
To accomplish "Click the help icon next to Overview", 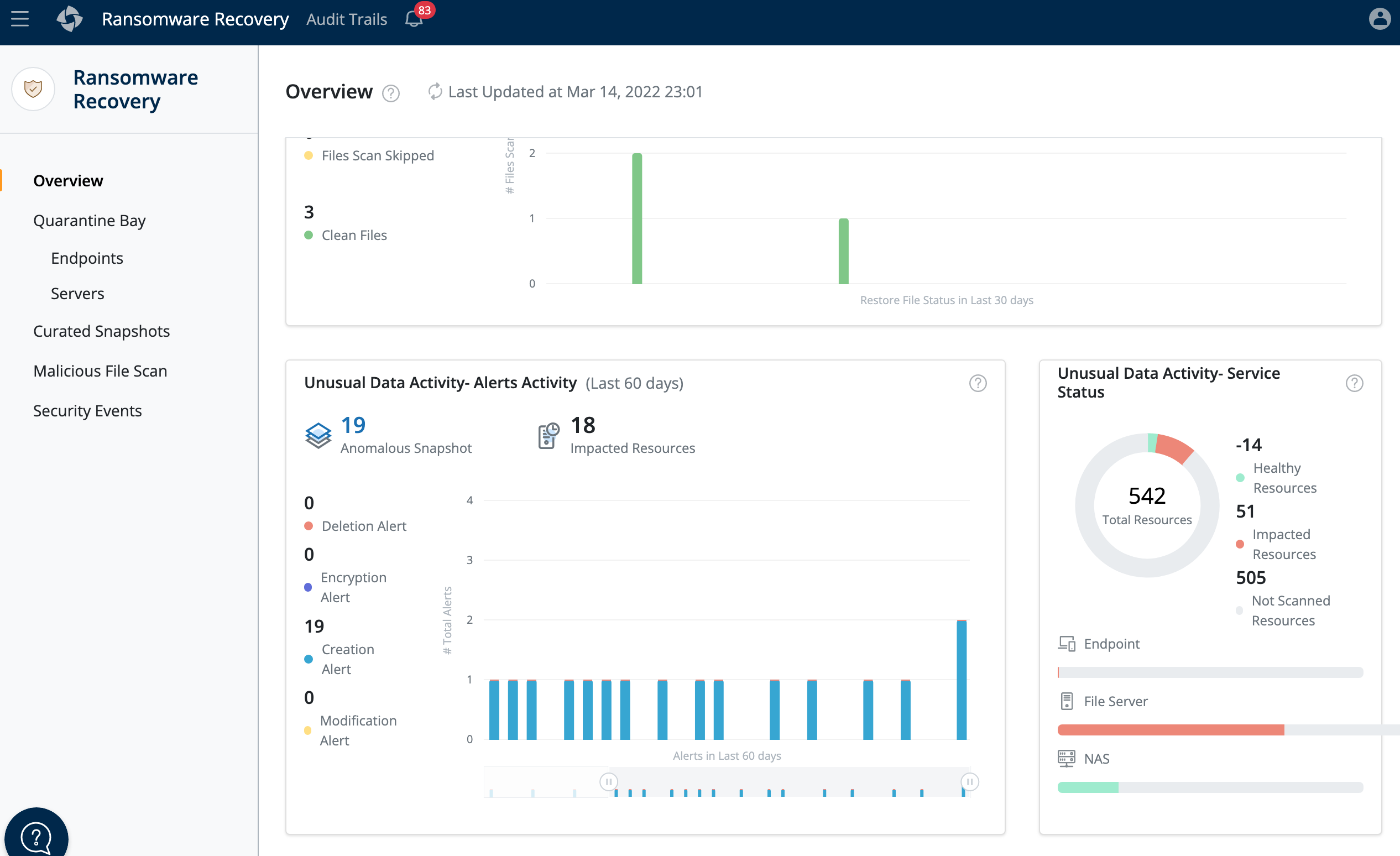I will point(391,93).
